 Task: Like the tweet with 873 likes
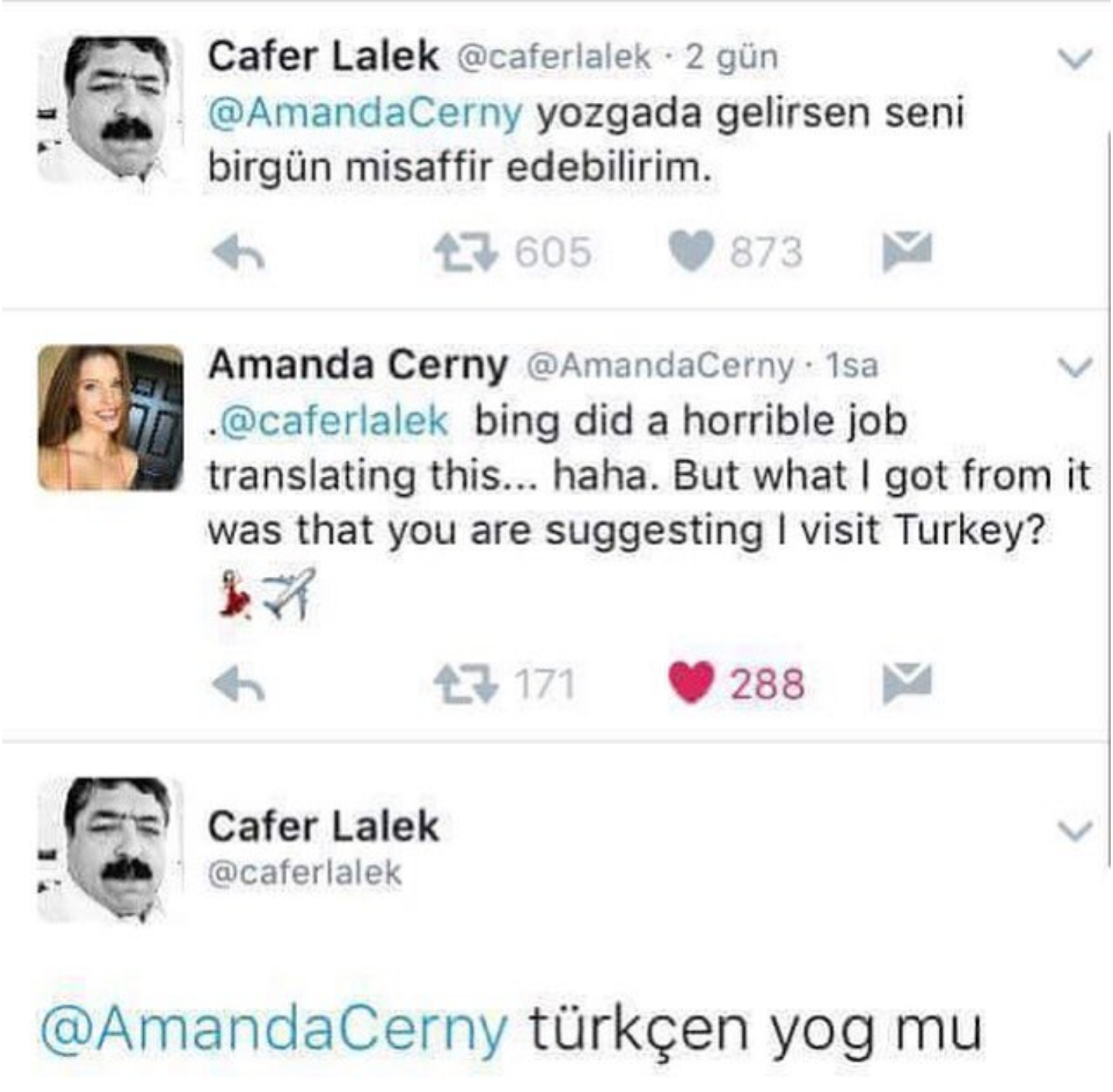coord(690,252)
